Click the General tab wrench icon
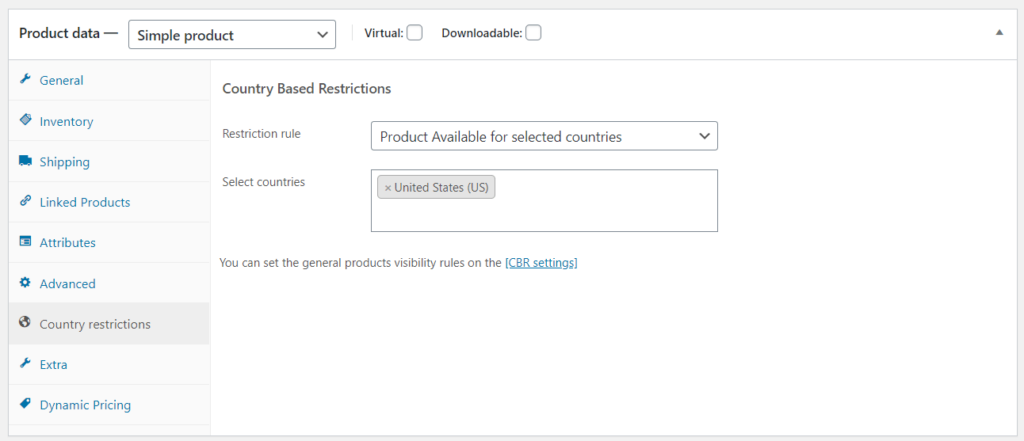1024x441 pixels. click(25, 79)
